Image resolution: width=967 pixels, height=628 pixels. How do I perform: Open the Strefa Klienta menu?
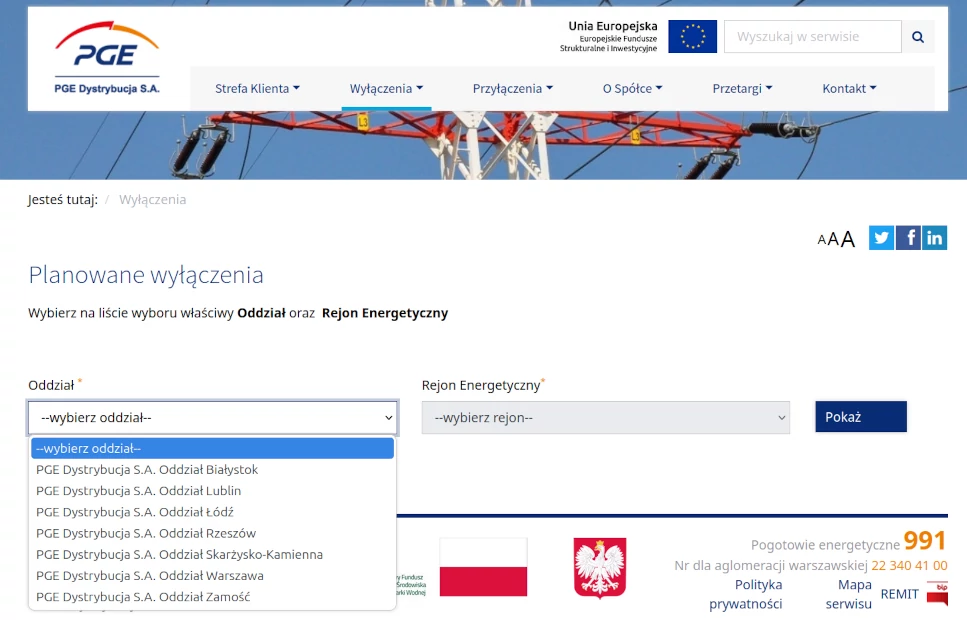(x=257, y=88)
